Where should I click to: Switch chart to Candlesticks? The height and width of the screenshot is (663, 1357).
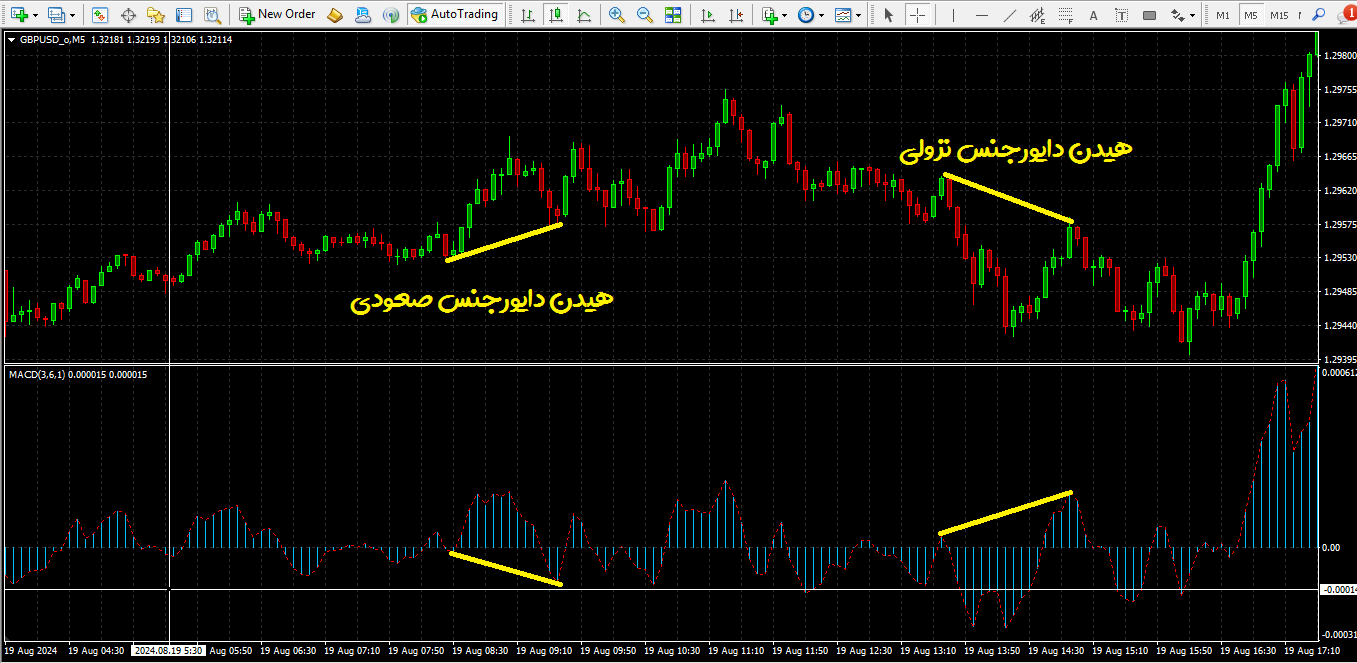point(554,15)
